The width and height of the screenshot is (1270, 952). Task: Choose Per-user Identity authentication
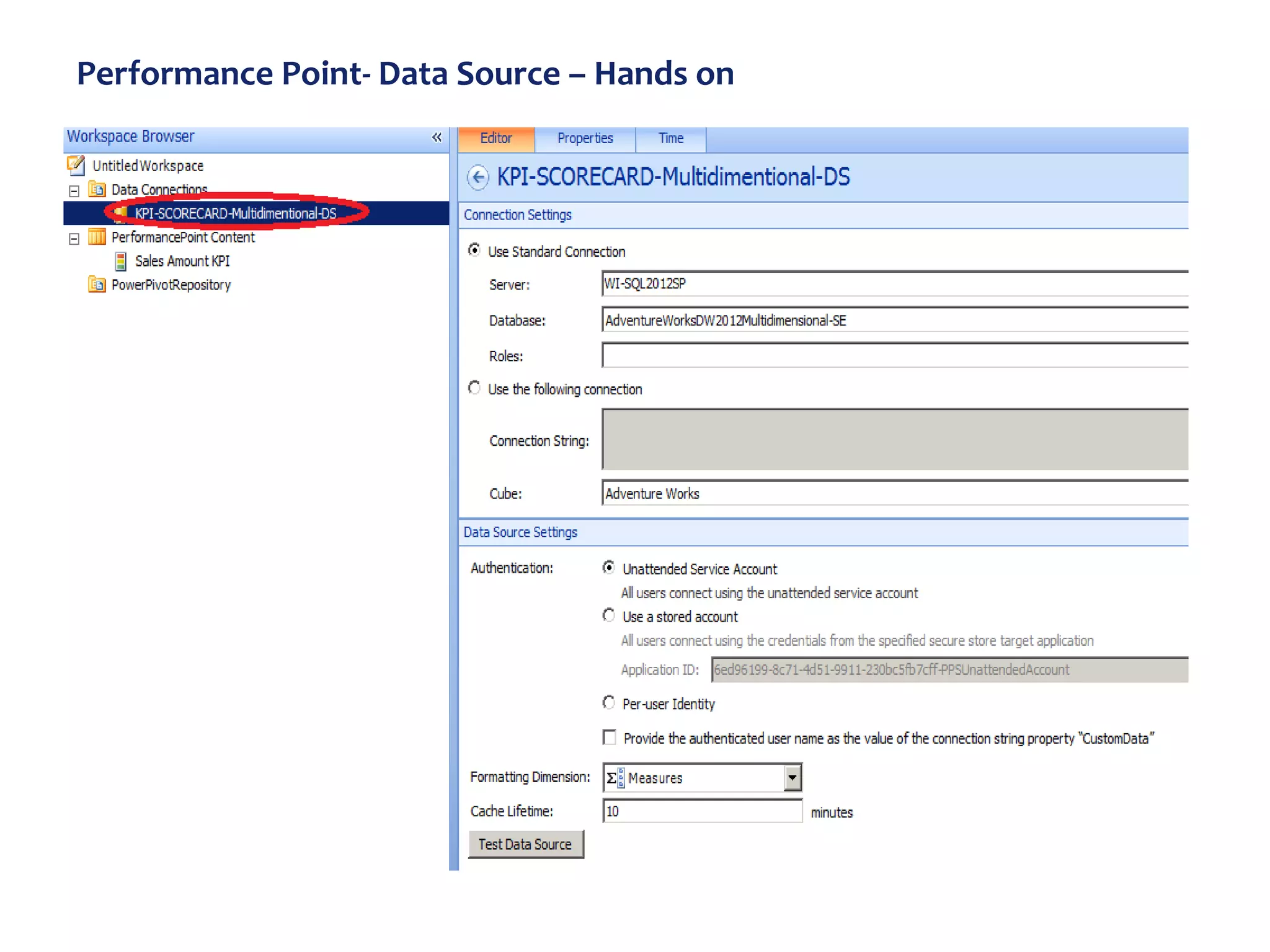pos(609,703)
